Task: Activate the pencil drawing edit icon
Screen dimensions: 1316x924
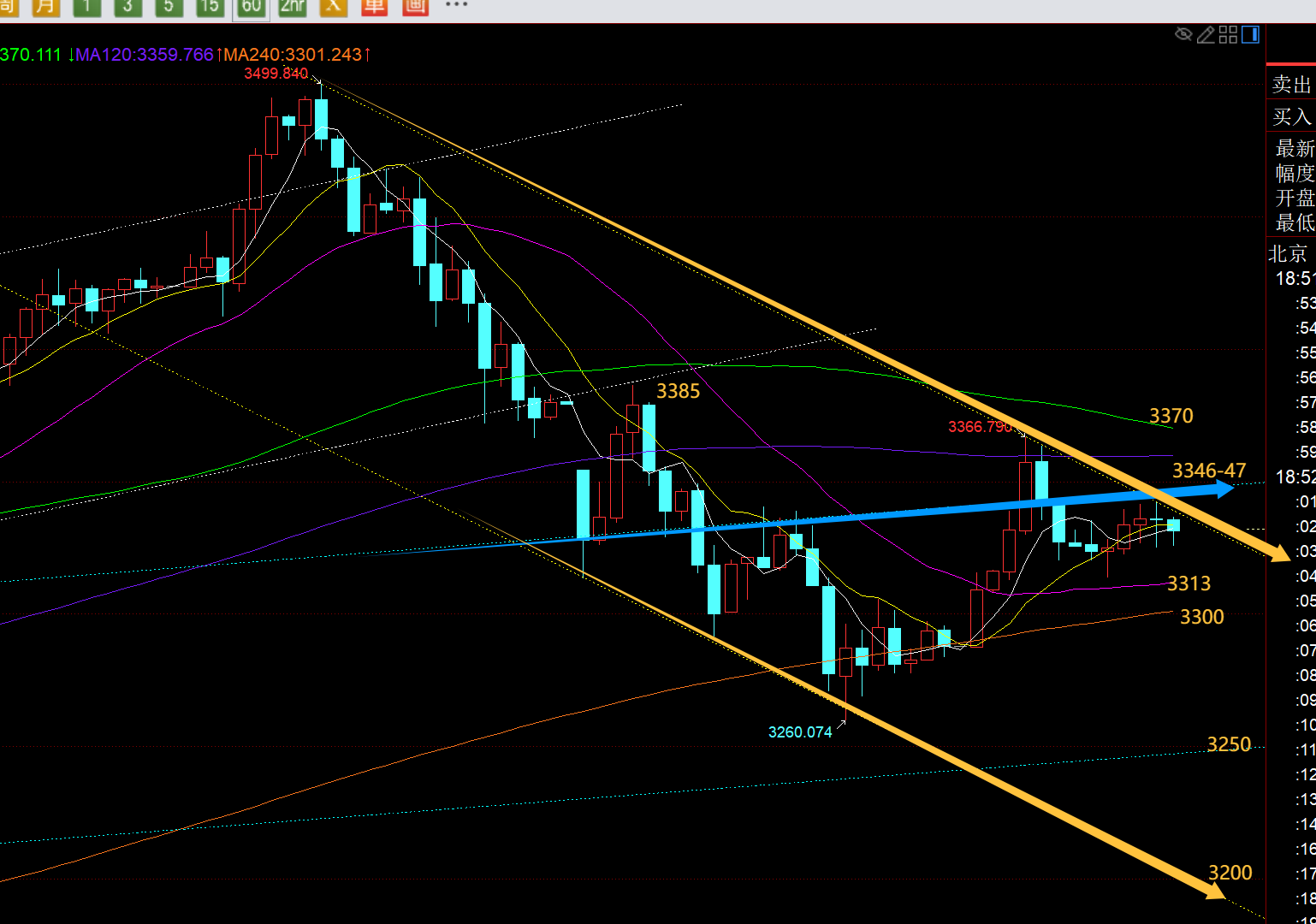Action: pos(1206,34)
